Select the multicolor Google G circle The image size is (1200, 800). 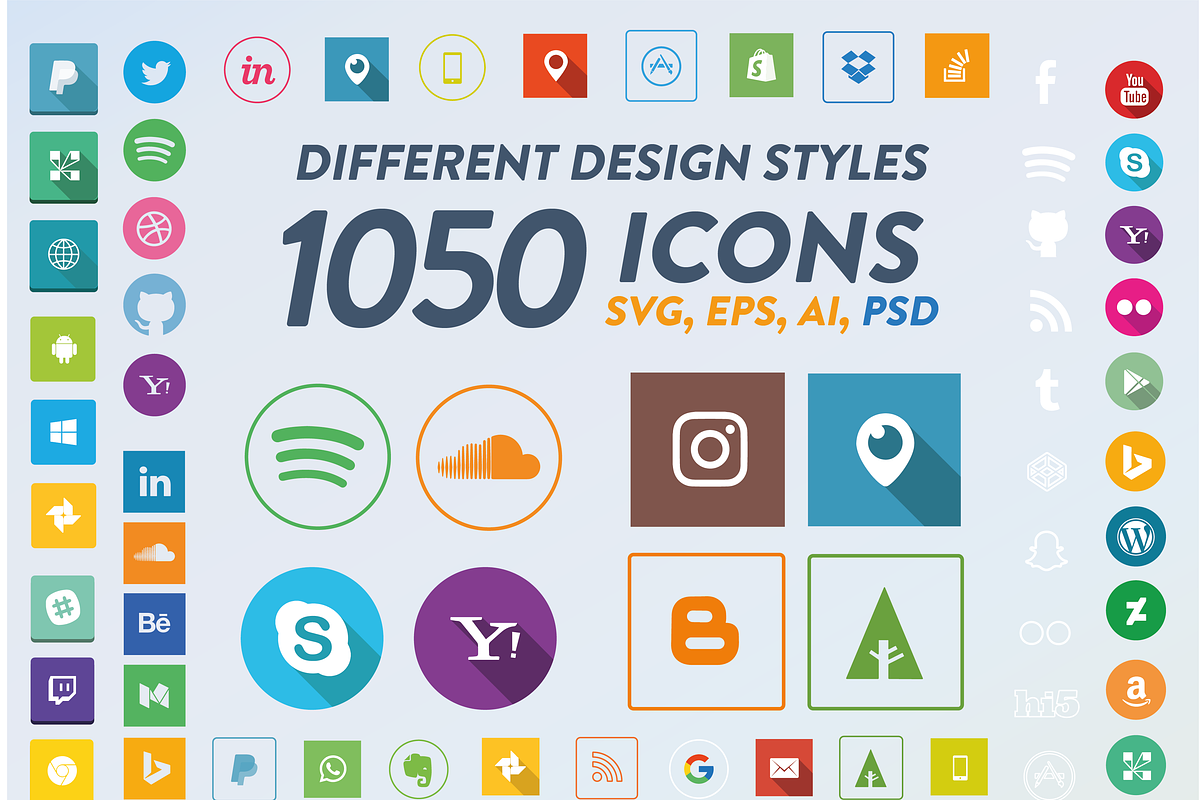pyautogui.click(x=699, y=769)
